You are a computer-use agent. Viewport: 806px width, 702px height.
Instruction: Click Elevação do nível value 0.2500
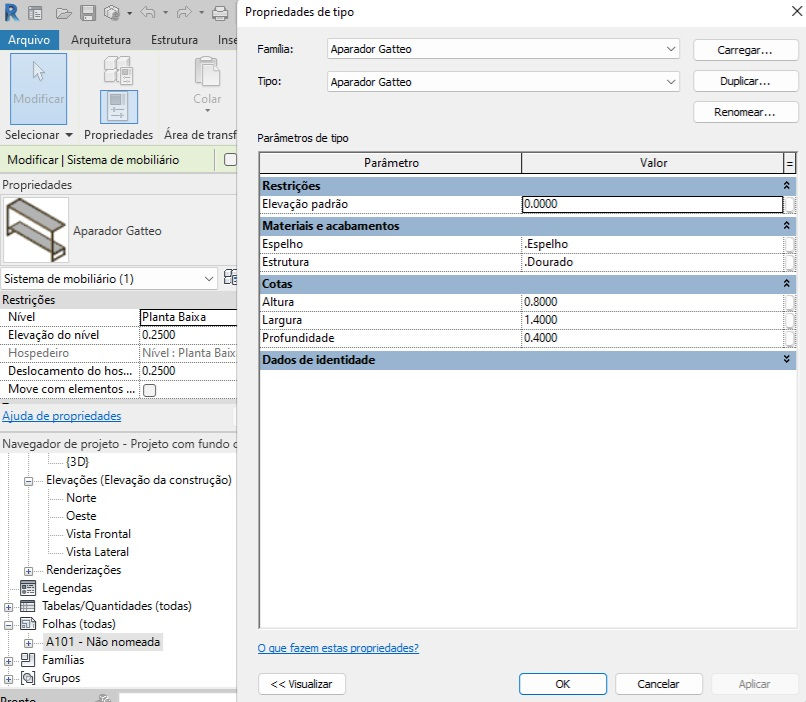pos(188,335)
